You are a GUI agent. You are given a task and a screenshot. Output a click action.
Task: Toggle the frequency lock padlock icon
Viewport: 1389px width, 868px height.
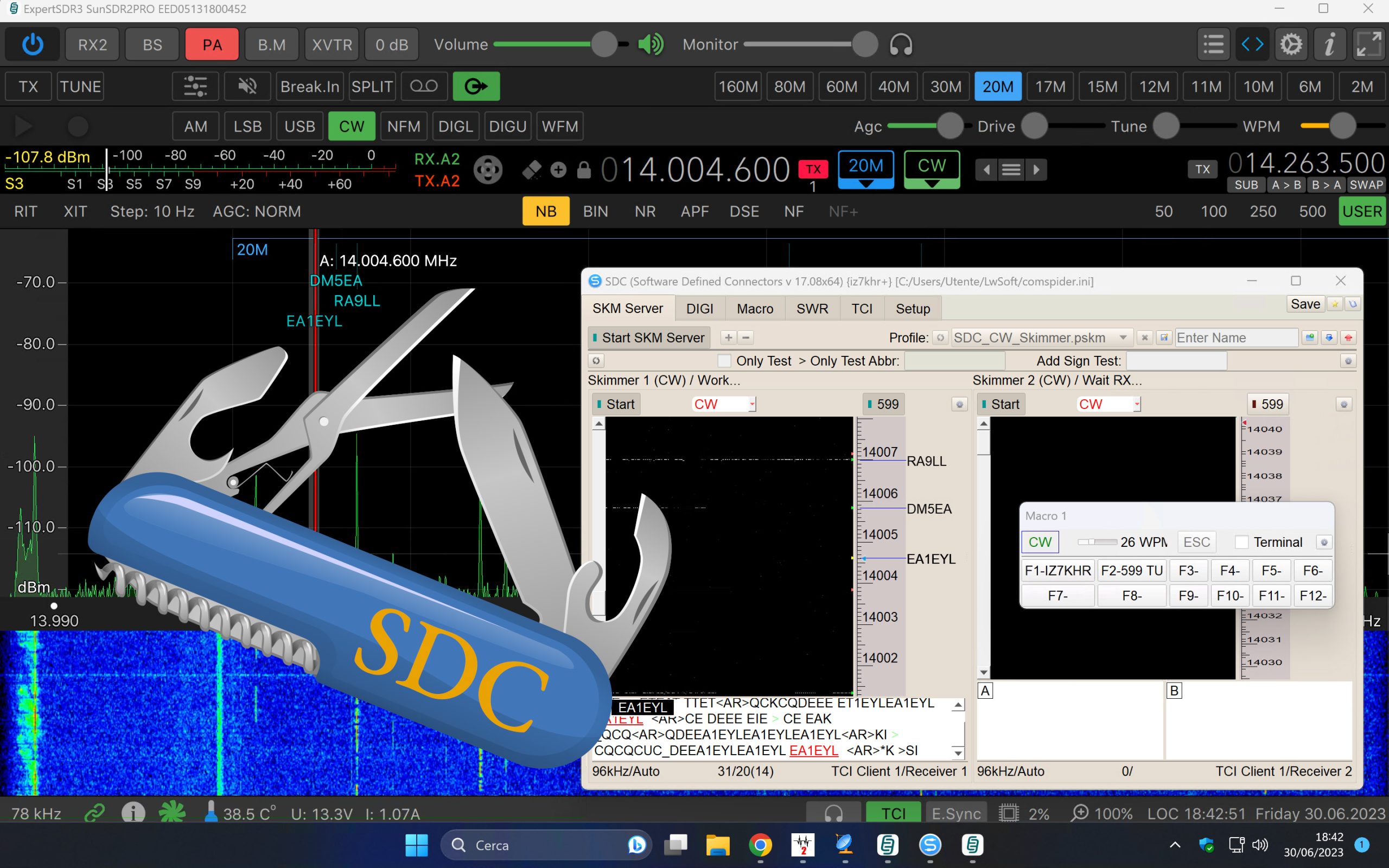(584, 170)
